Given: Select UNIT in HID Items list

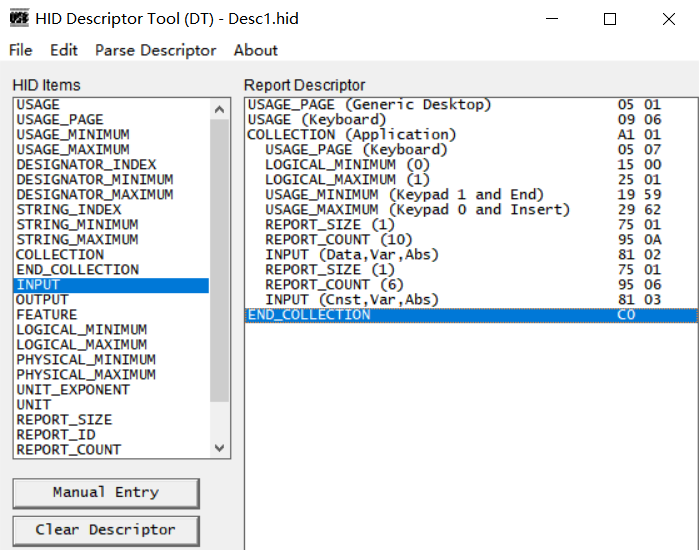Looking at the screenshot, I should pyautogui.click(x=111, y=405).
